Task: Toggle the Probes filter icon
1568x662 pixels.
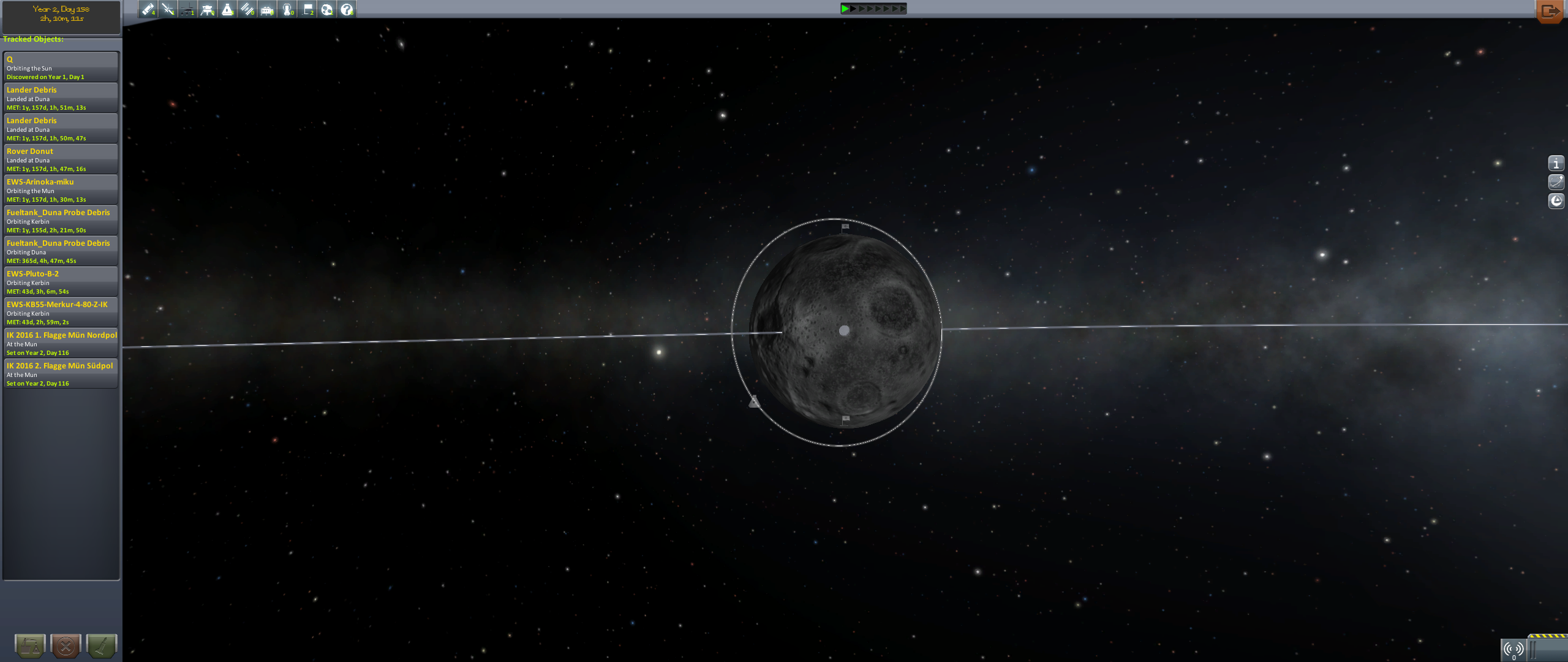Action: pyautogui.click(x=168, y=9)
